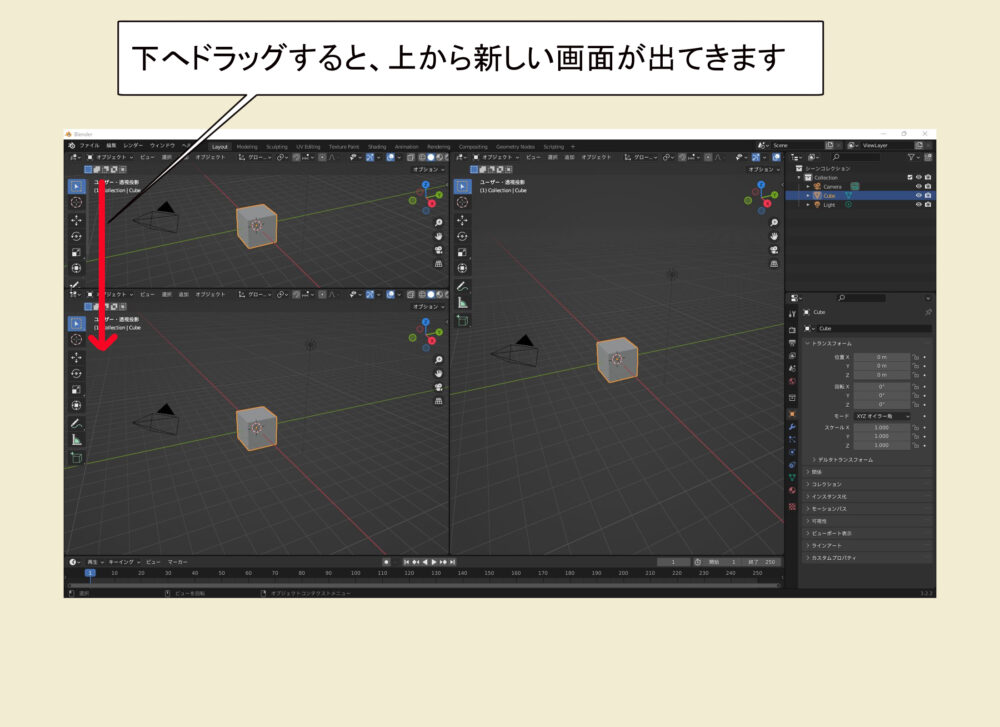Viewport: 1000px width, 727px height.
Task: Switch to the Scripting workspace tab
Action: tap(553, 147)
